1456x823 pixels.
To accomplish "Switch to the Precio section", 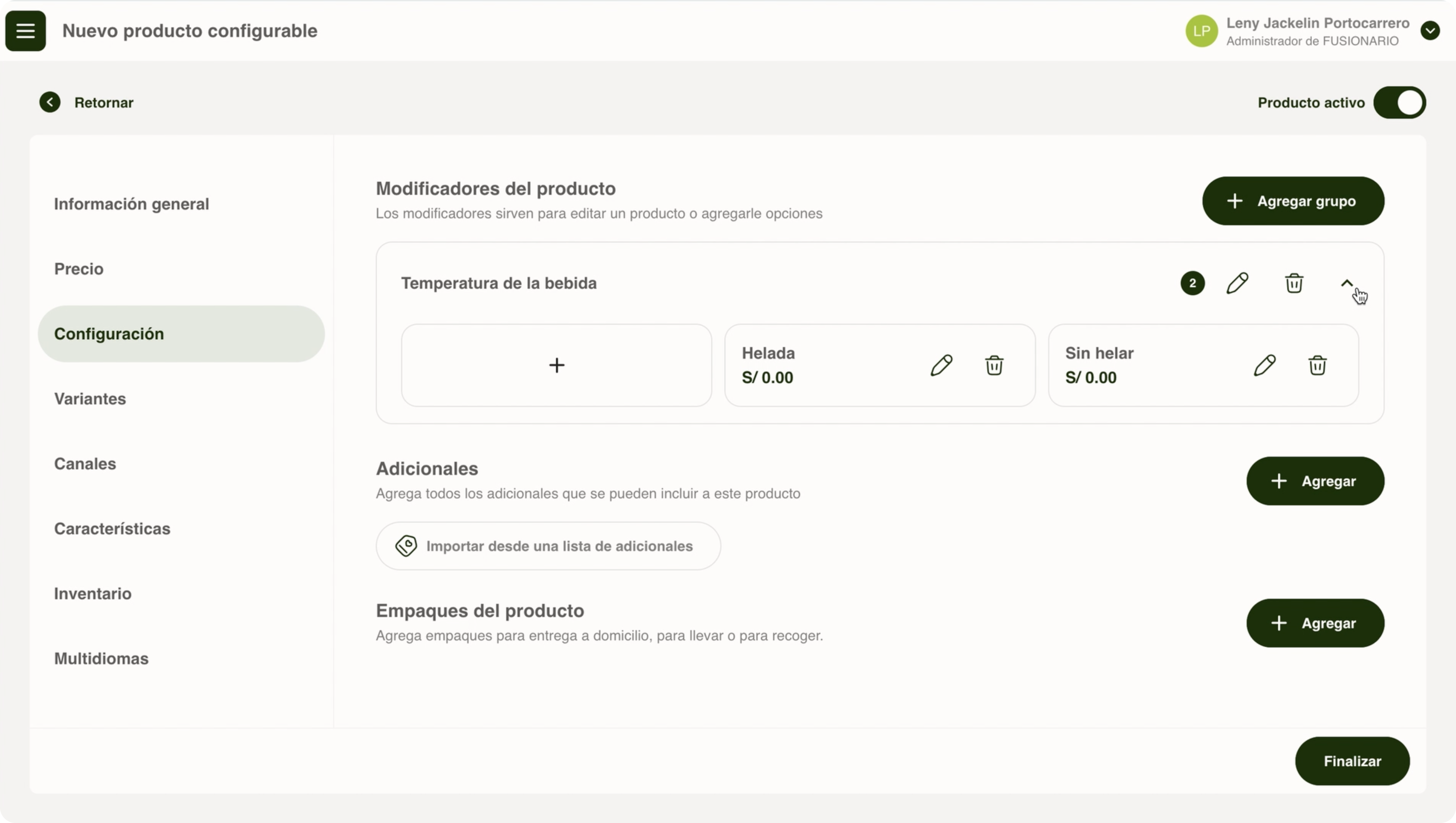I will click(78, 269).
